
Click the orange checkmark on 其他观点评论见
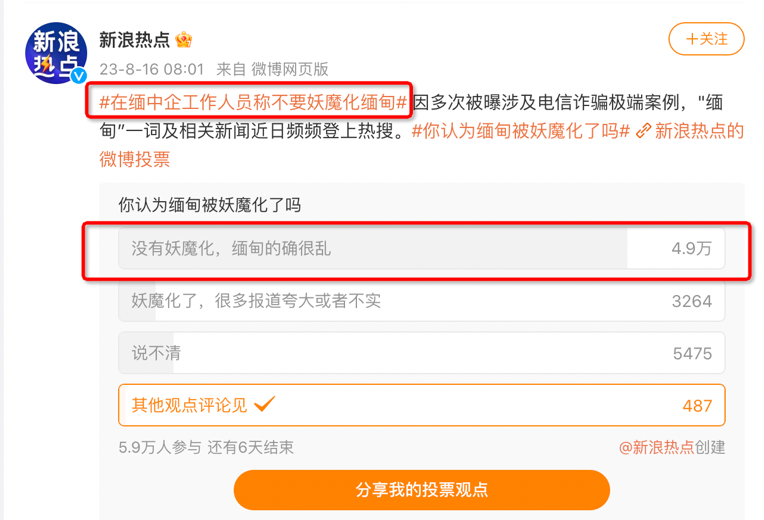pyautogui.click(x=265, y=404)
